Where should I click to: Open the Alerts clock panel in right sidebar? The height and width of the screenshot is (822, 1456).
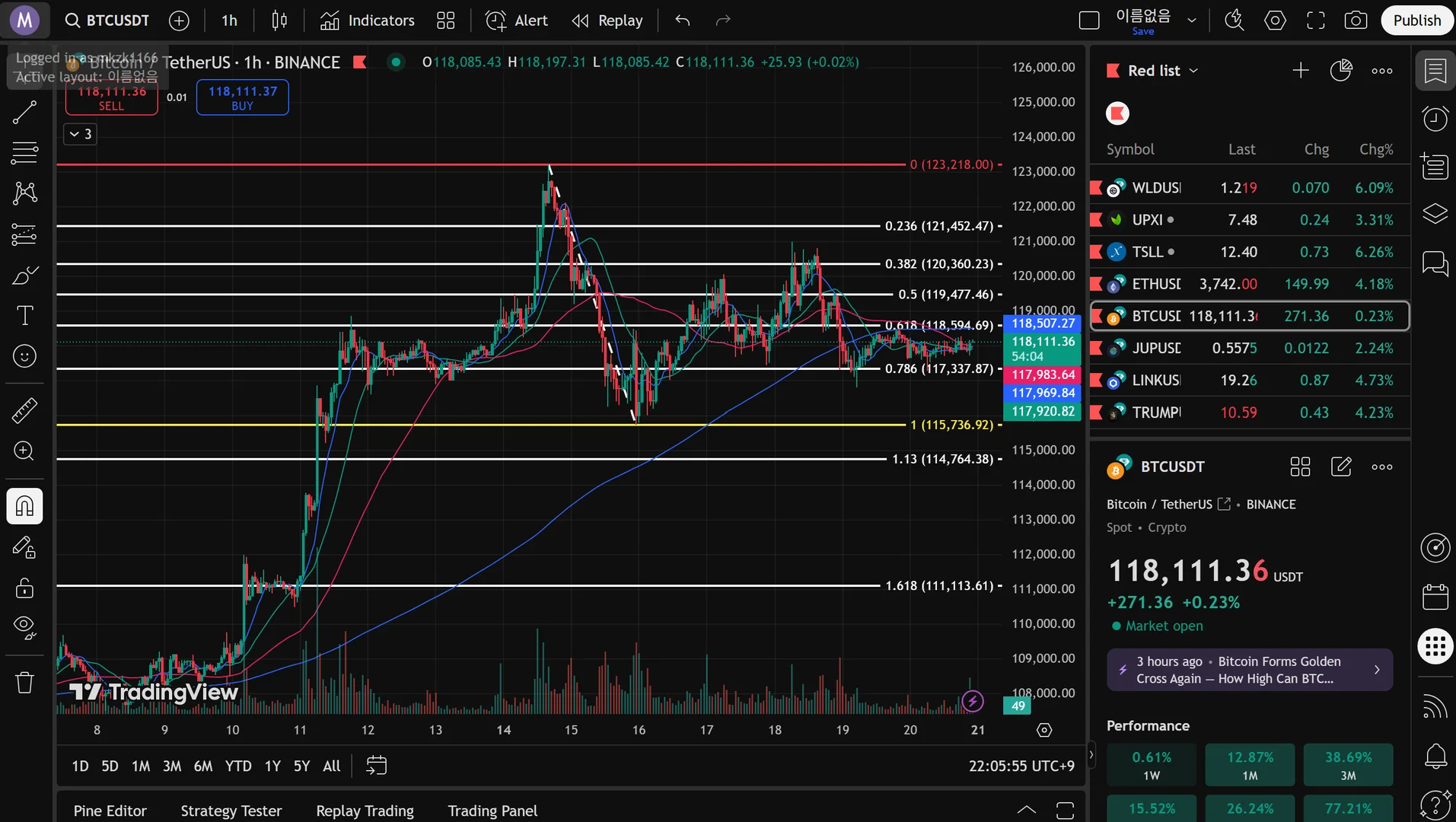click(1435, 119)
